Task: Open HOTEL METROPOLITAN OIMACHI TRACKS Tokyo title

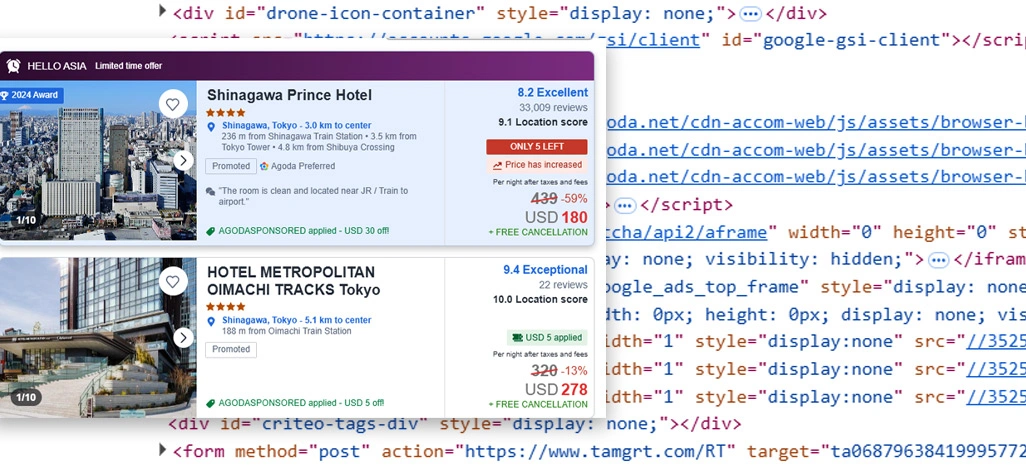Action: point(294,281)
